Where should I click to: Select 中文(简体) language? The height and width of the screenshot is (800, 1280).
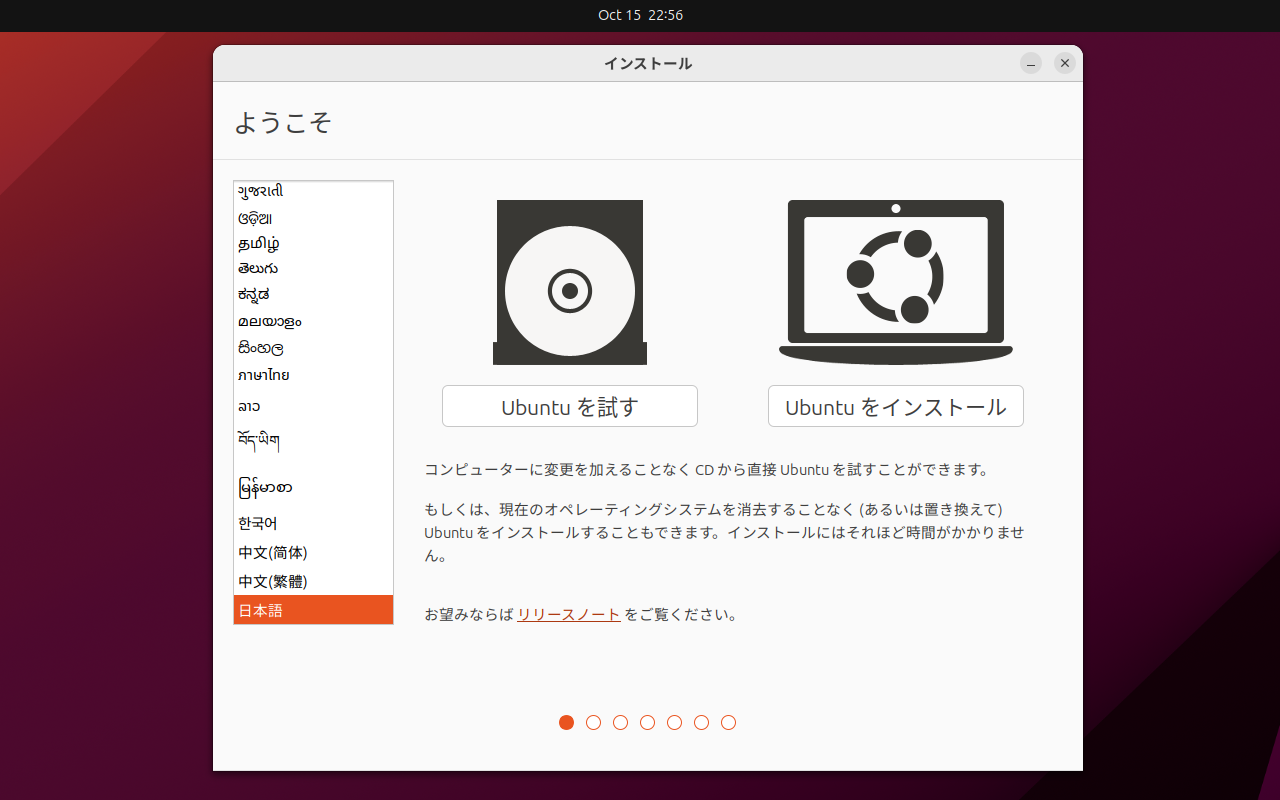click(272, 551)
